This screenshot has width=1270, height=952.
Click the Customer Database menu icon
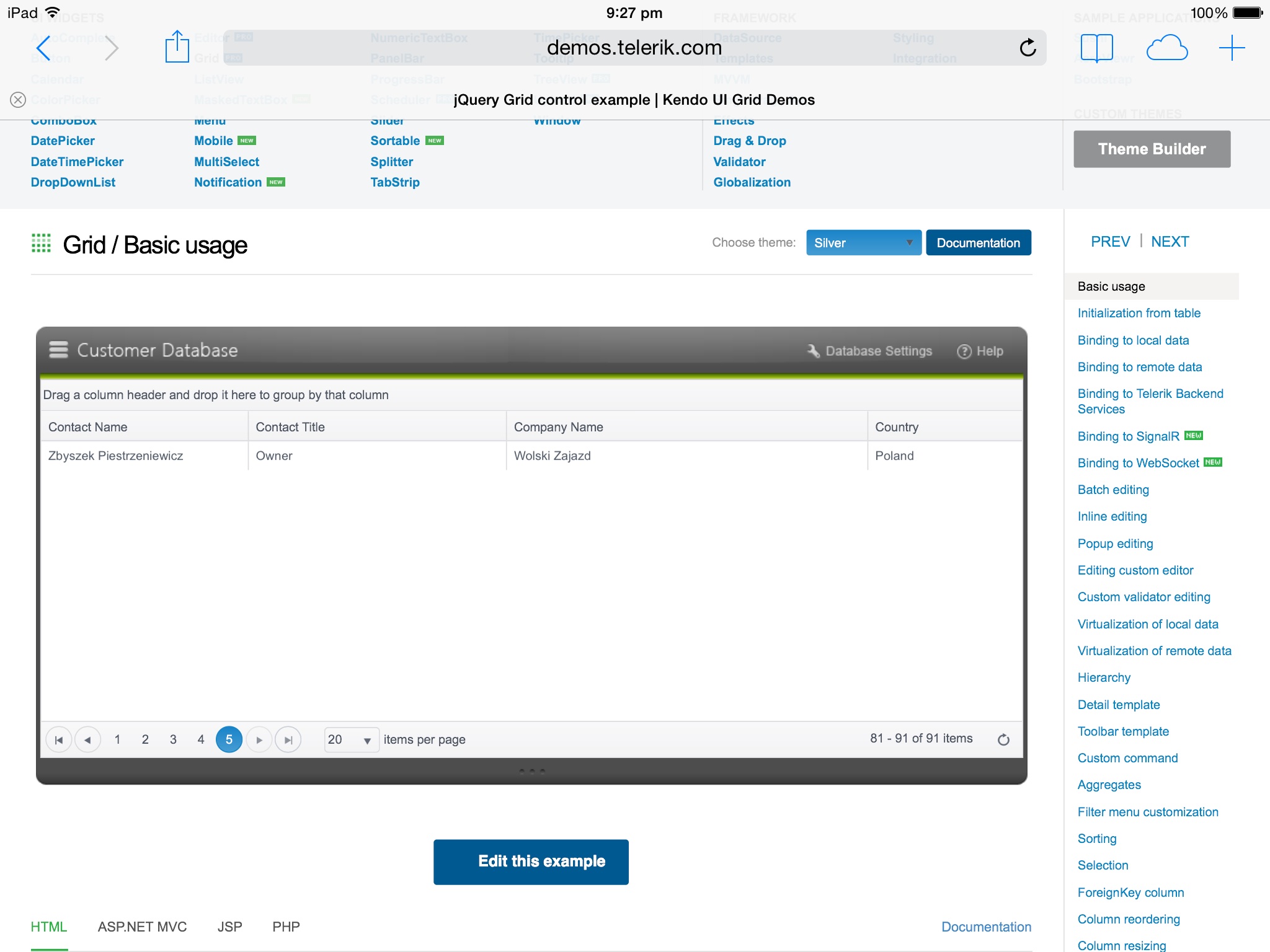coord(58,350)
